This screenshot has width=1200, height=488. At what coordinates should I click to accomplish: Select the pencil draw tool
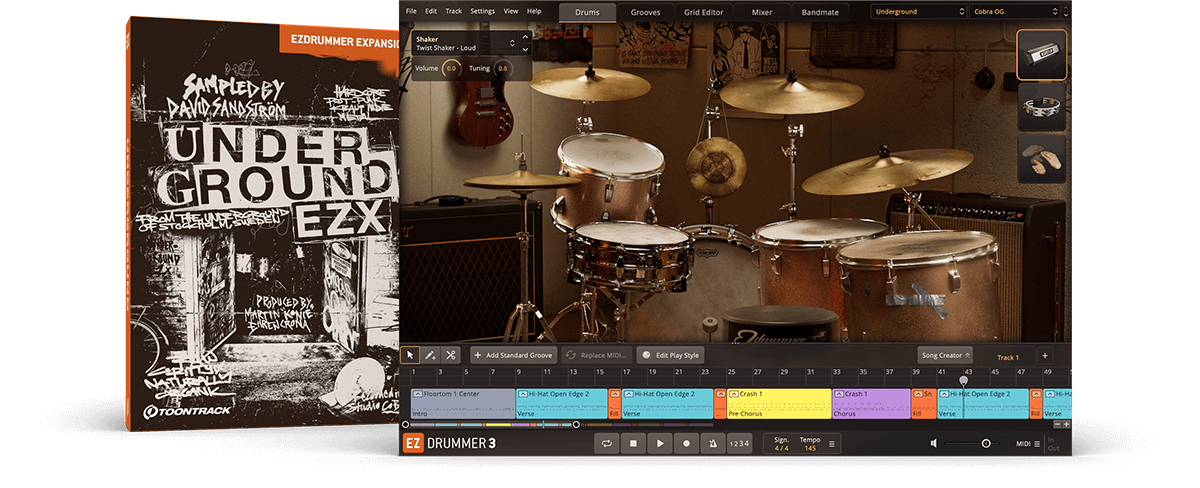(430, 355)
